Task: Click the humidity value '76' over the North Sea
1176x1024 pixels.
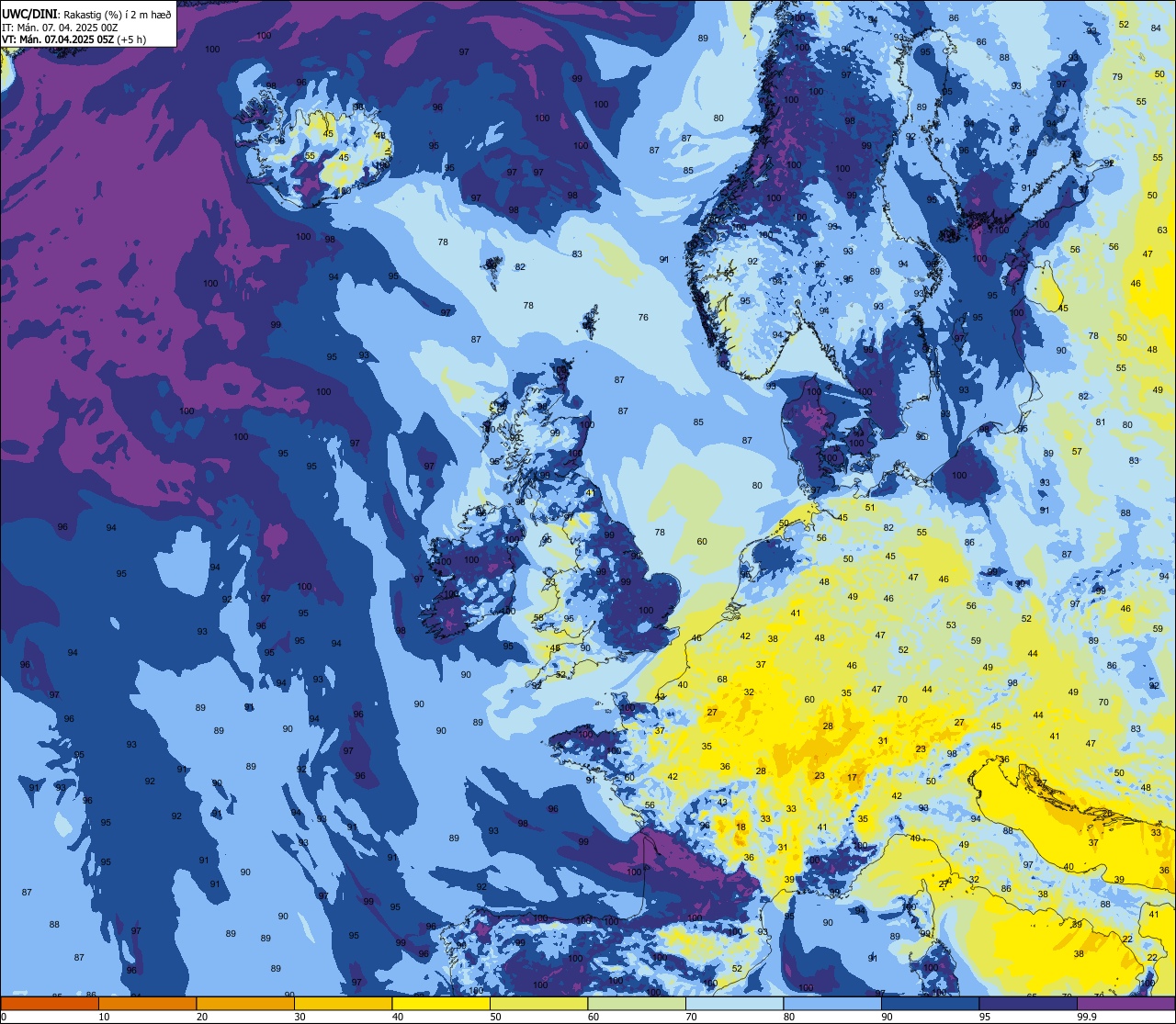Action: tap(643, 318)
